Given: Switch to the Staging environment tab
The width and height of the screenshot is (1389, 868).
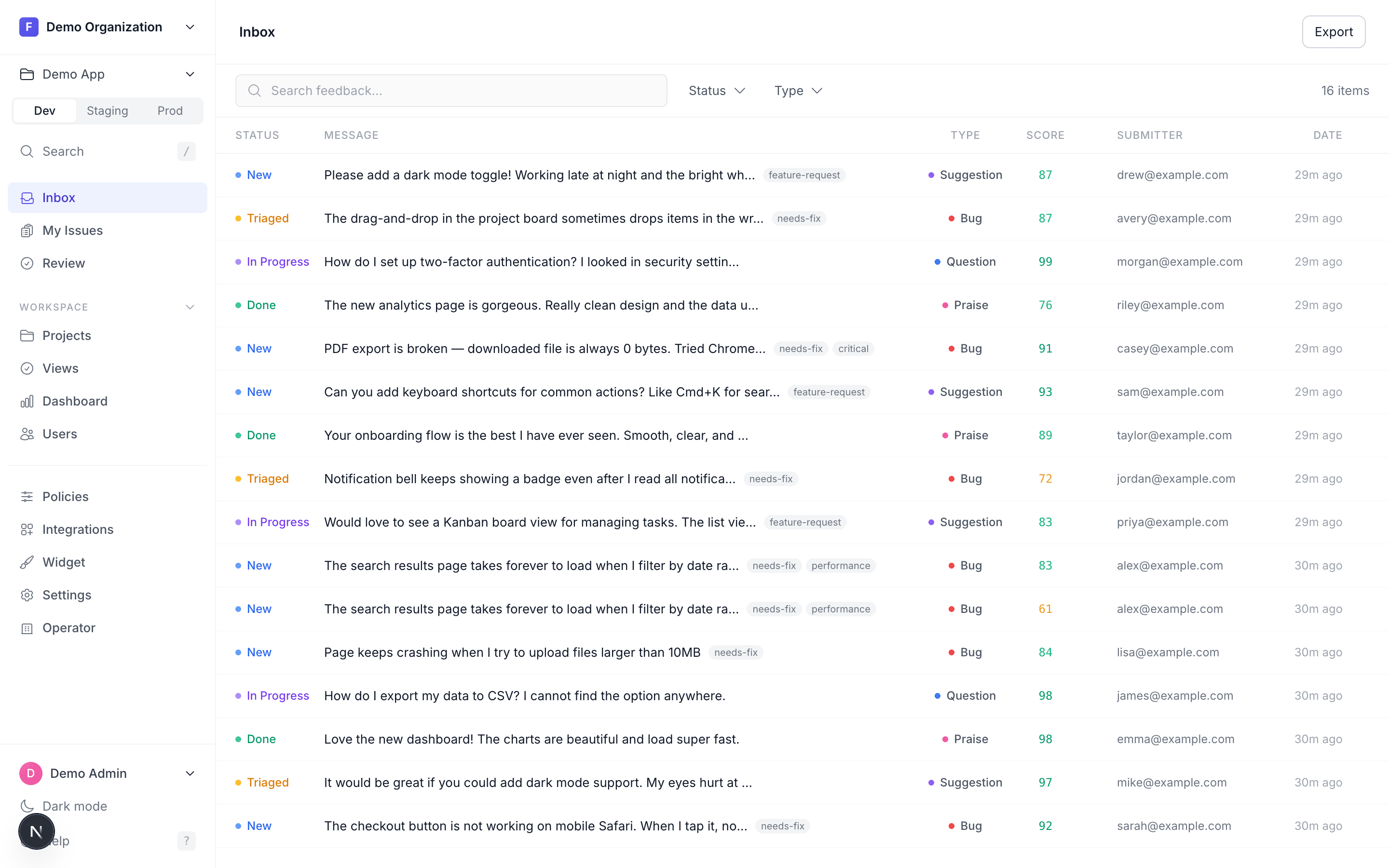Looking at the screenshot, I should coord(108,110).
